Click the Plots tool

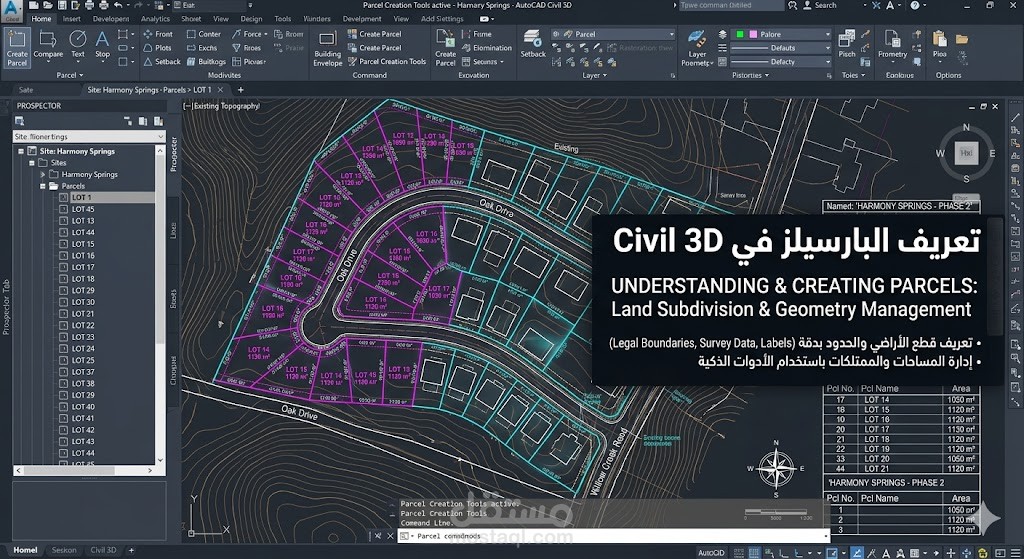click(x=157, y=48)
